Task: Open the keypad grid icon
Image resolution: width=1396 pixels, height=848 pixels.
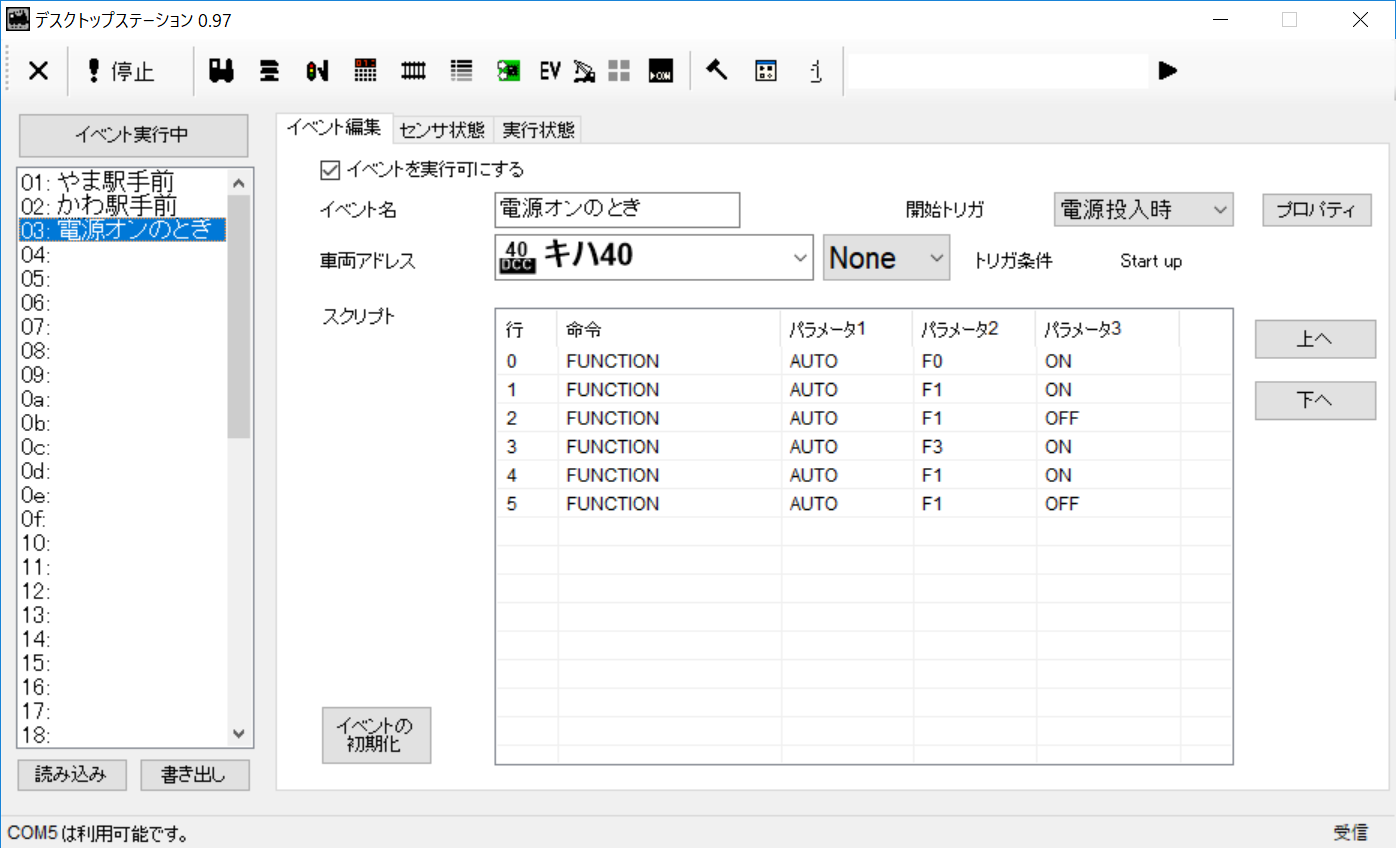Action: [x=365, y=71]
